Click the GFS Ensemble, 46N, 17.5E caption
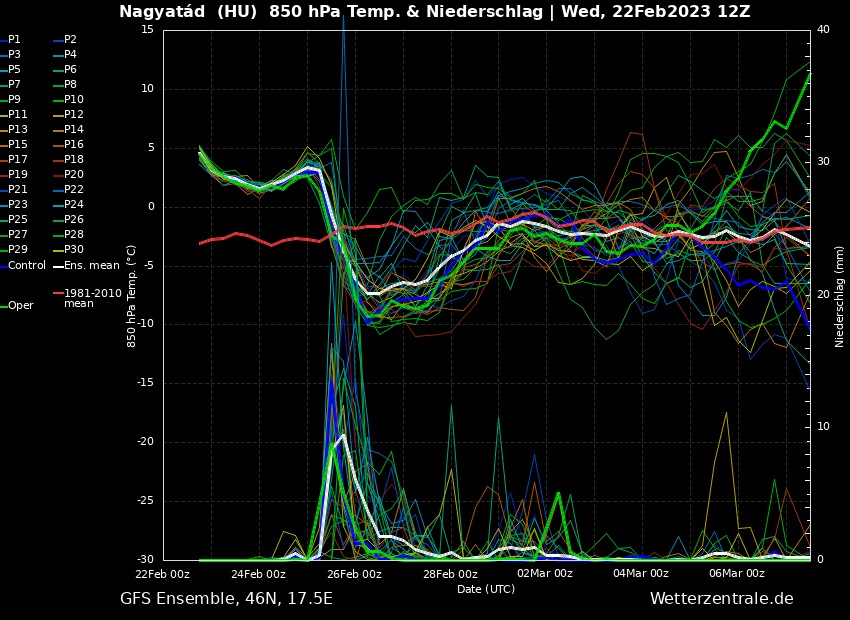The height and width of the screenshot is (620, 850). tap(226, 599)
